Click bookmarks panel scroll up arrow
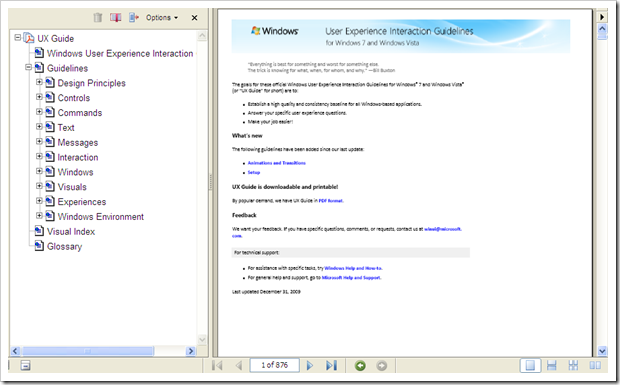 [202, 36]
